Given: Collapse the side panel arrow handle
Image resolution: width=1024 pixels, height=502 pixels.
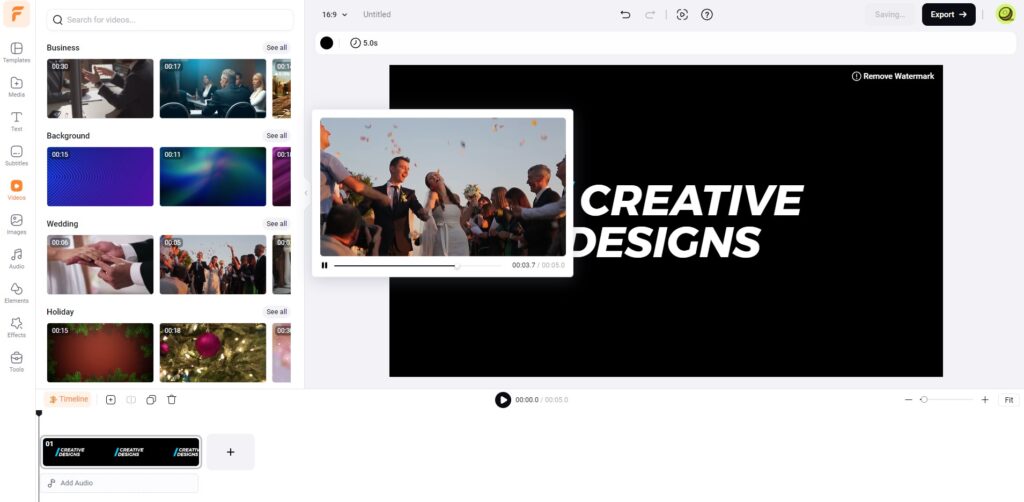Looking at the screenshot, I should [x=306, y=193].
